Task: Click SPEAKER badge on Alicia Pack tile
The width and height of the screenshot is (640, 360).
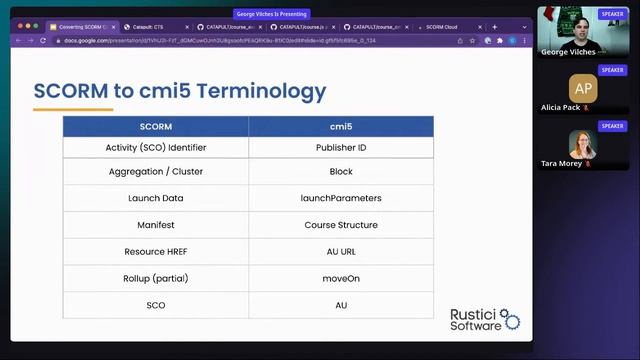Action: [x=612, y=70]
